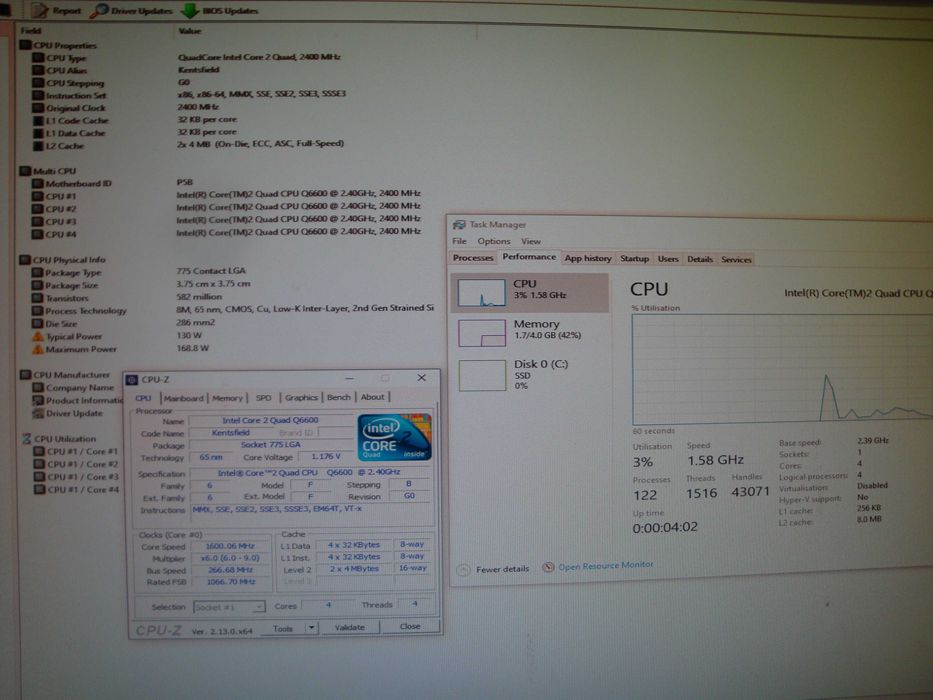Open Resource Monitor link
This screenshot has width=933, height=700.
click(x=605, y=565)
